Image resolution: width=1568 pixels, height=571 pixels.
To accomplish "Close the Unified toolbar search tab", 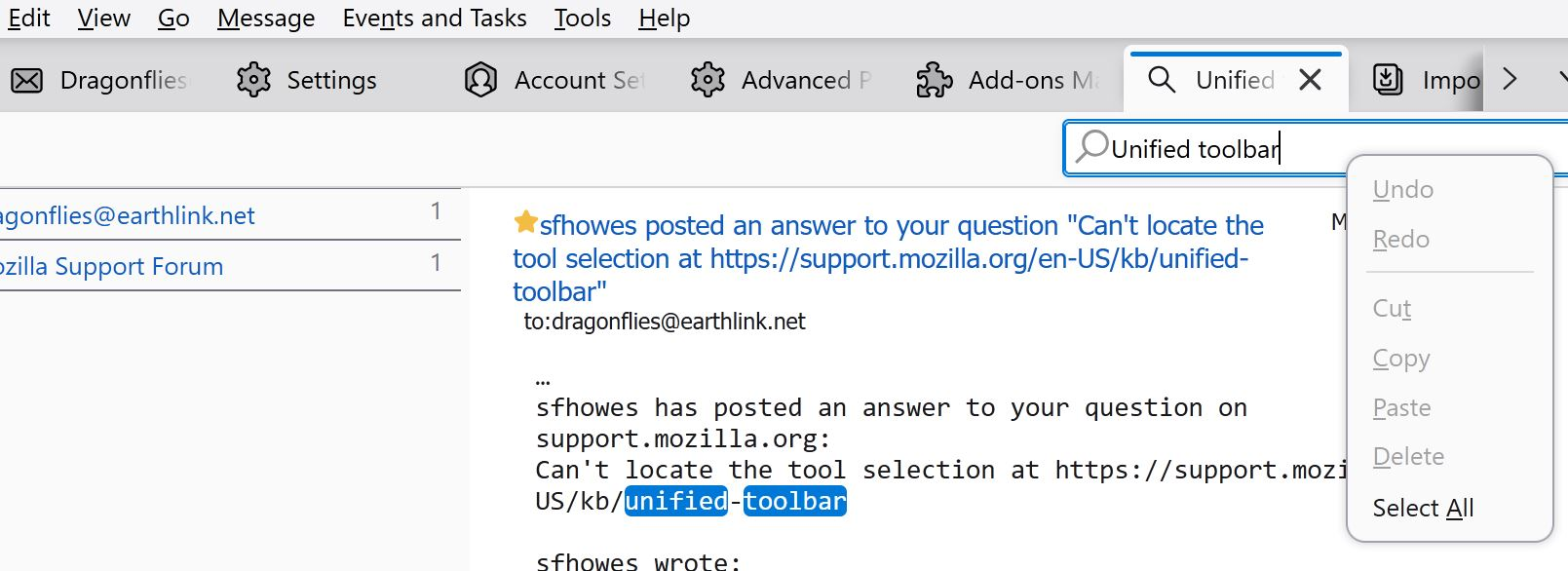I will point(1311,80).
